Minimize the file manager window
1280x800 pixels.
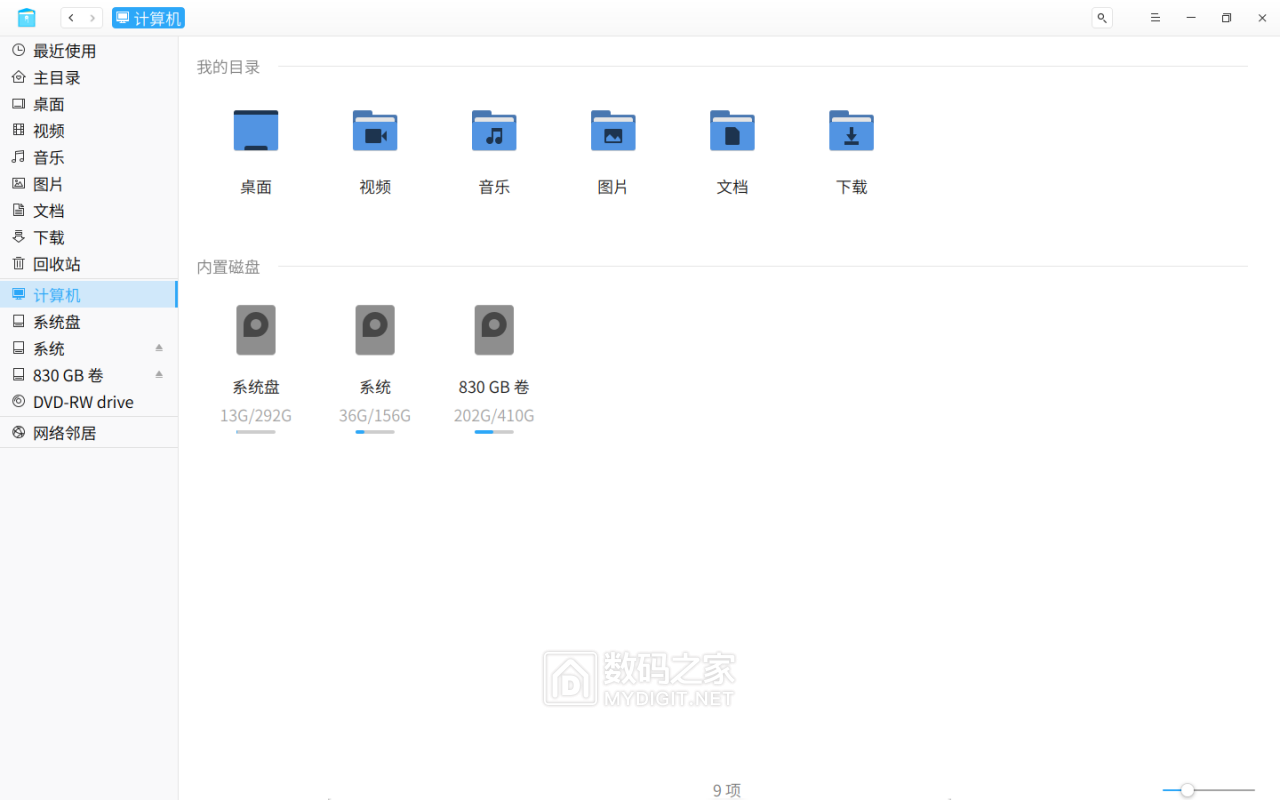(x=1191, y=18)
